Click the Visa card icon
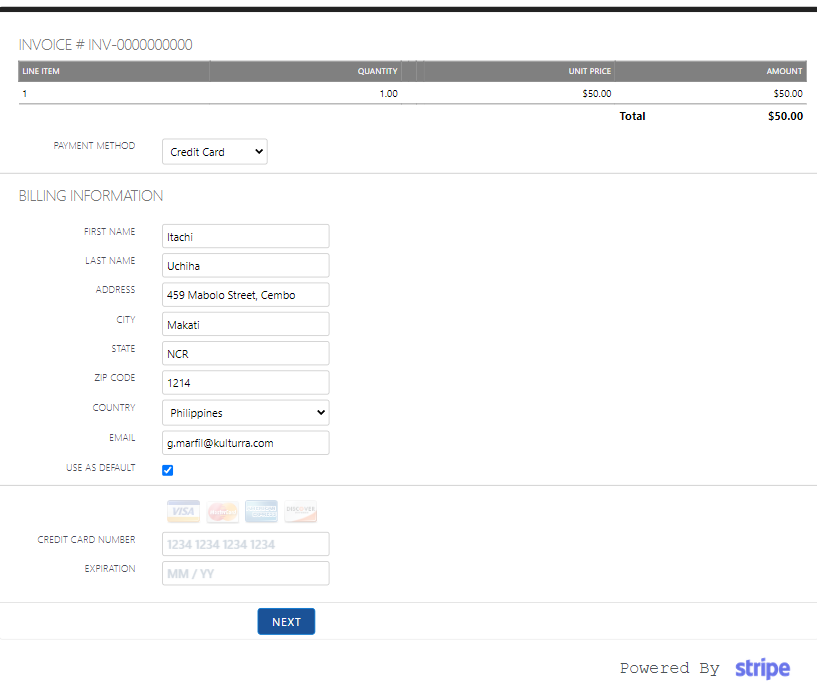The image size is (817, 692). [183, 512]
